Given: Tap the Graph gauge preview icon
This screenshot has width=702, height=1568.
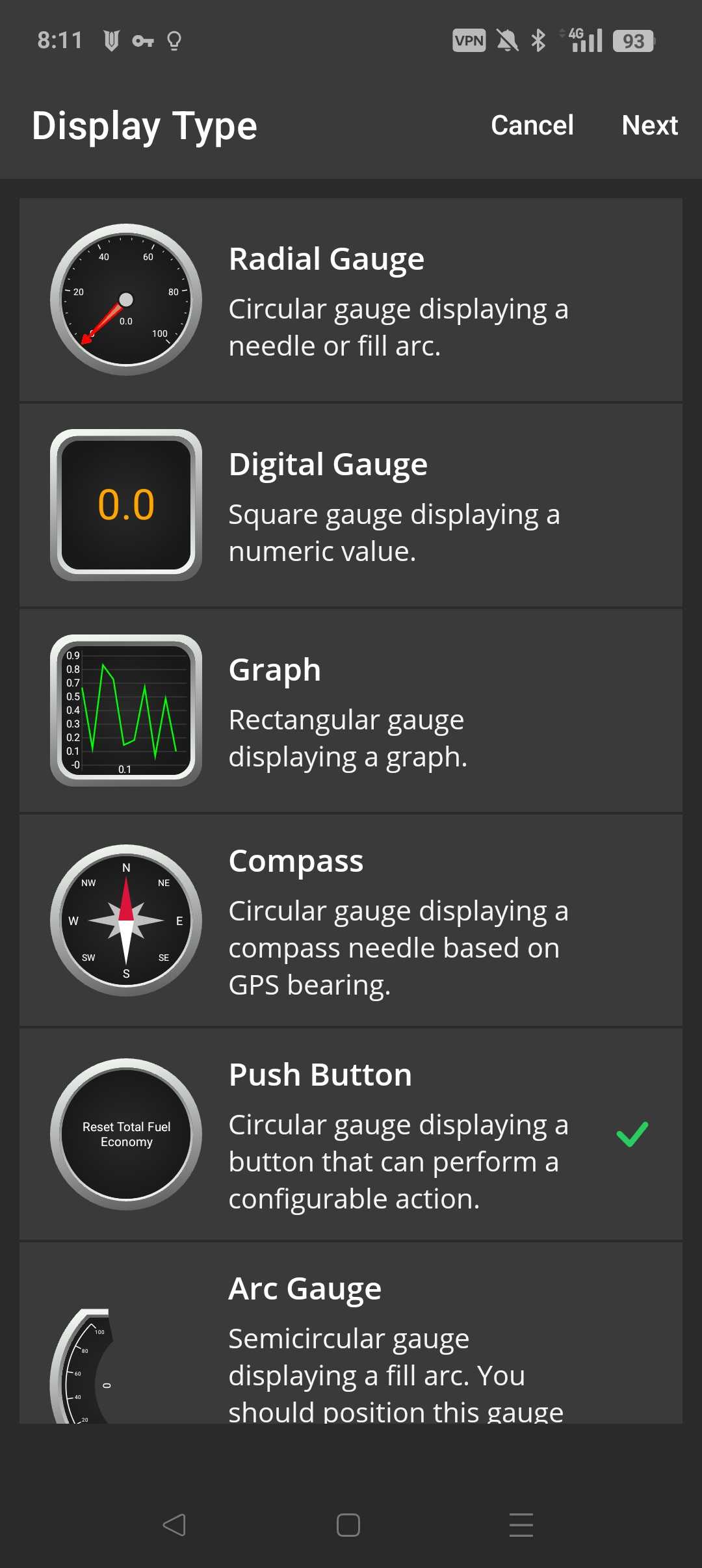Looking at the screenshot, I should coord(126,711).
